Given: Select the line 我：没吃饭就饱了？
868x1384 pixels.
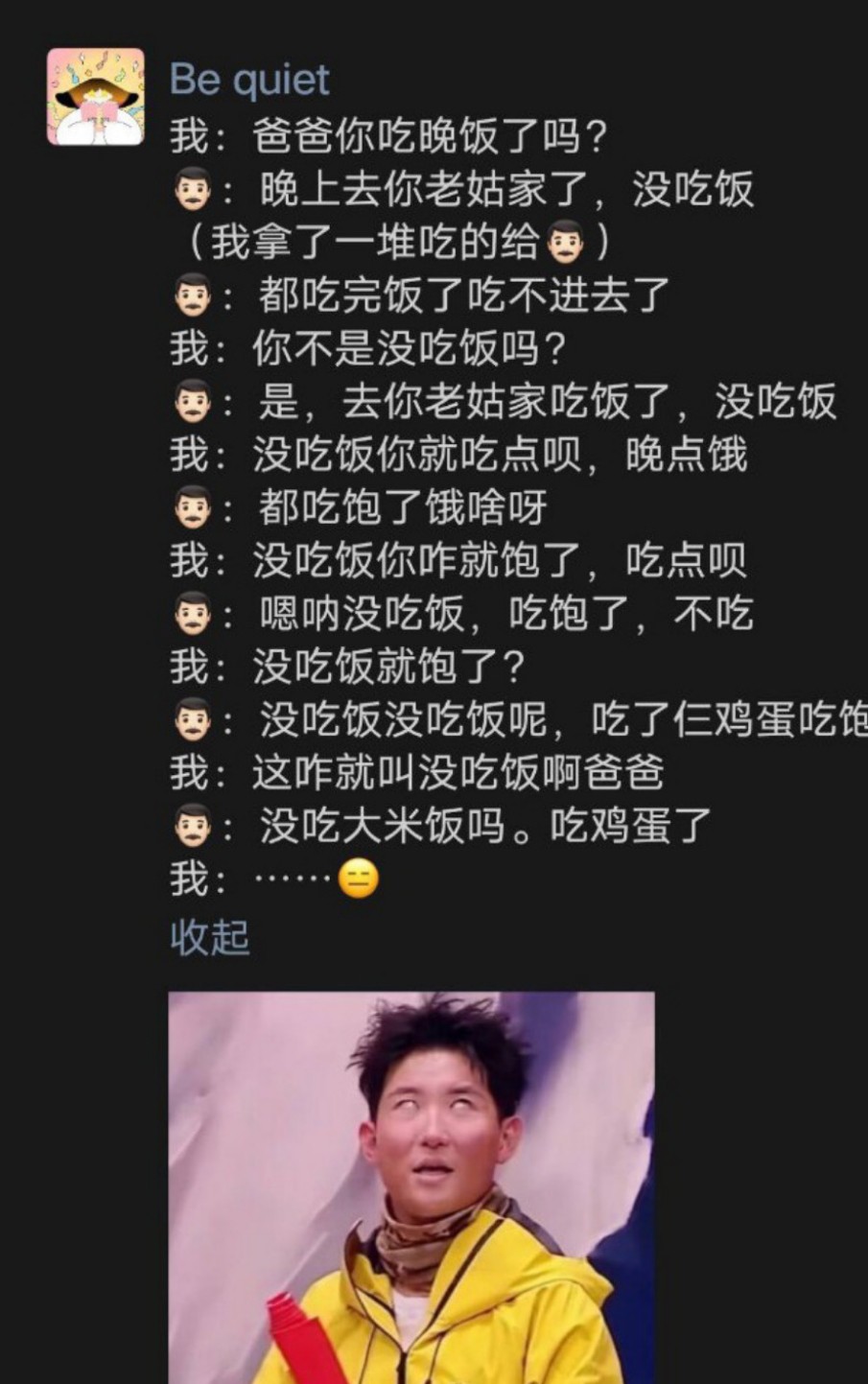Looking at the screenshot, I should point(348,666).
